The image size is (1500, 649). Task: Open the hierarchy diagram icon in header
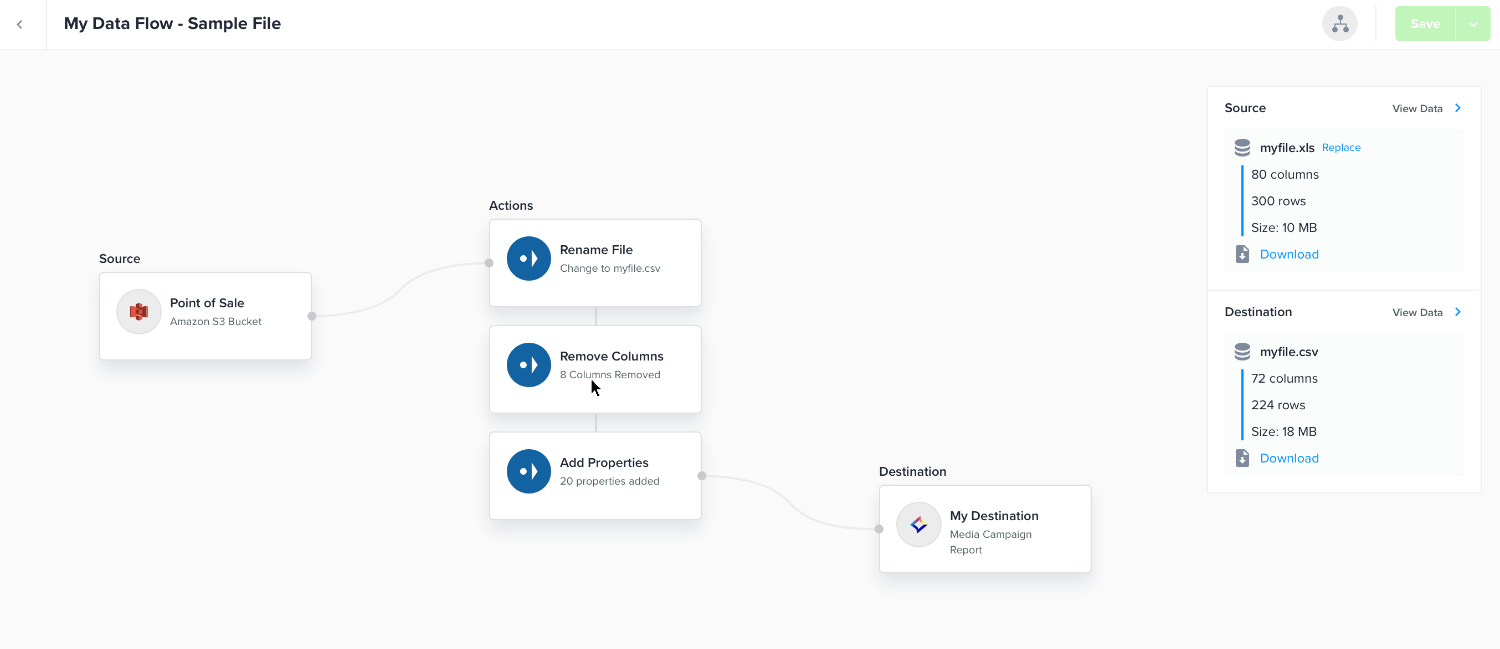coord(1339,24)
